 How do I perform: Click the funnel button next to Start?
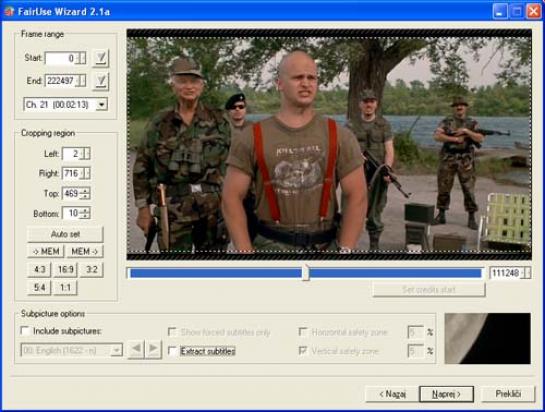coord(101,58)
